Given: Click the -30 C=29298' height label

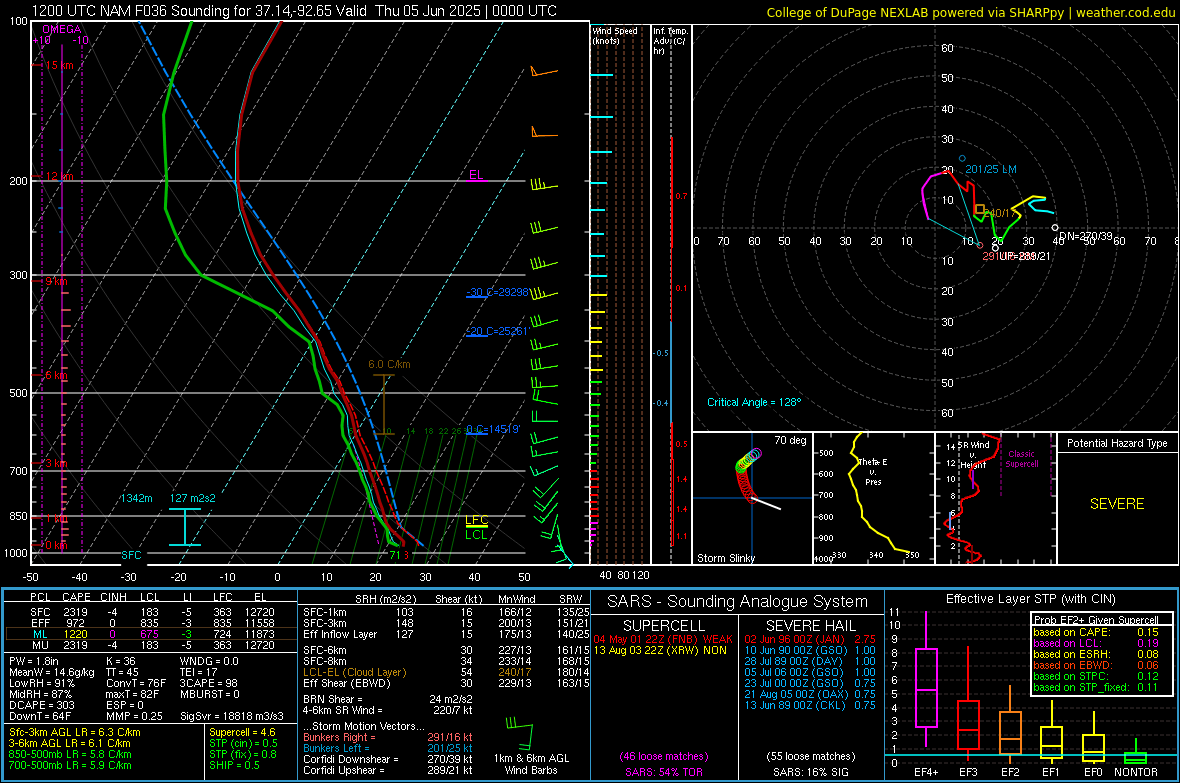Looking at the screenshot, I should pyautogui.click(x=497, y=292).
